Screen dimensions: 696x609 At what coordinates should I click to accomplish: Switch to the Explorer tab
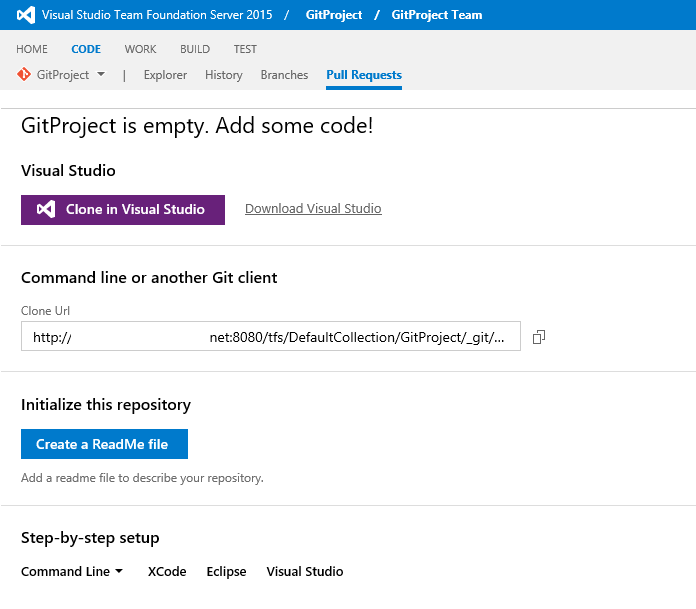[x=165, y=75]
